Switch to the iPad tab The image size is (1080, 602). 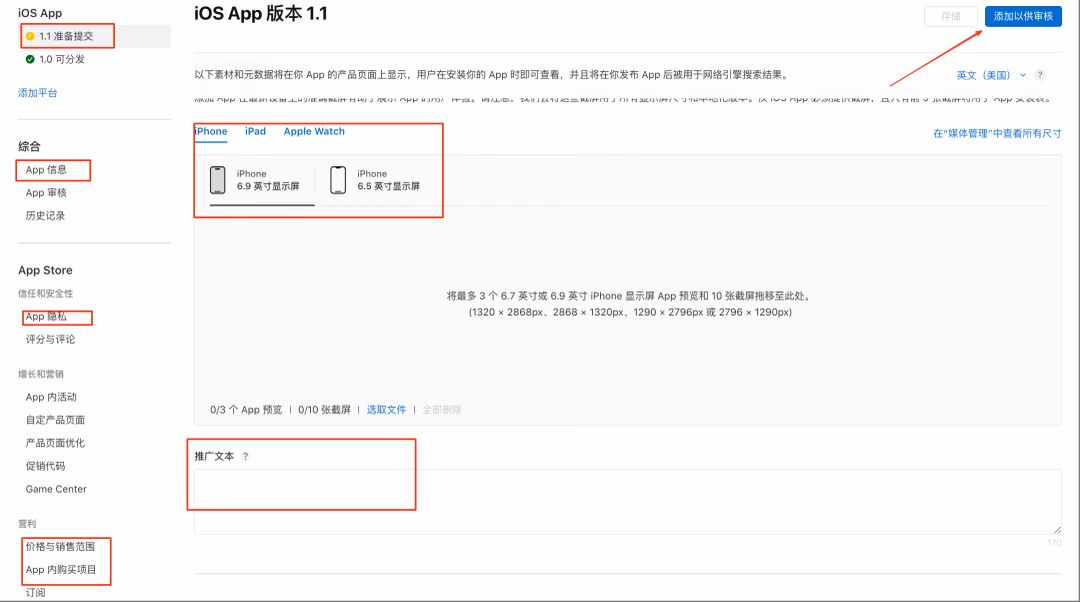256,132
